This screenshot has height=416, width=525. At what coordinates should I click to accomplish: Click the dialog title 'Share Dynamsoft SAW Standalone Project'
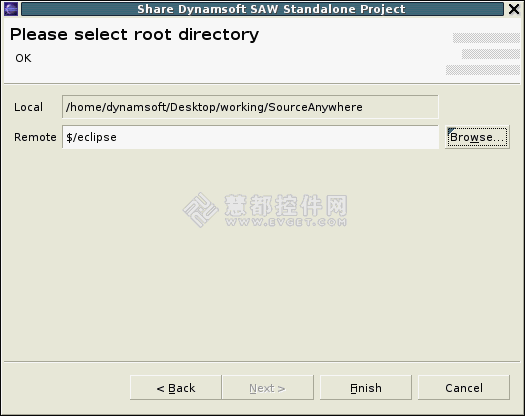(x=271, y=9)
